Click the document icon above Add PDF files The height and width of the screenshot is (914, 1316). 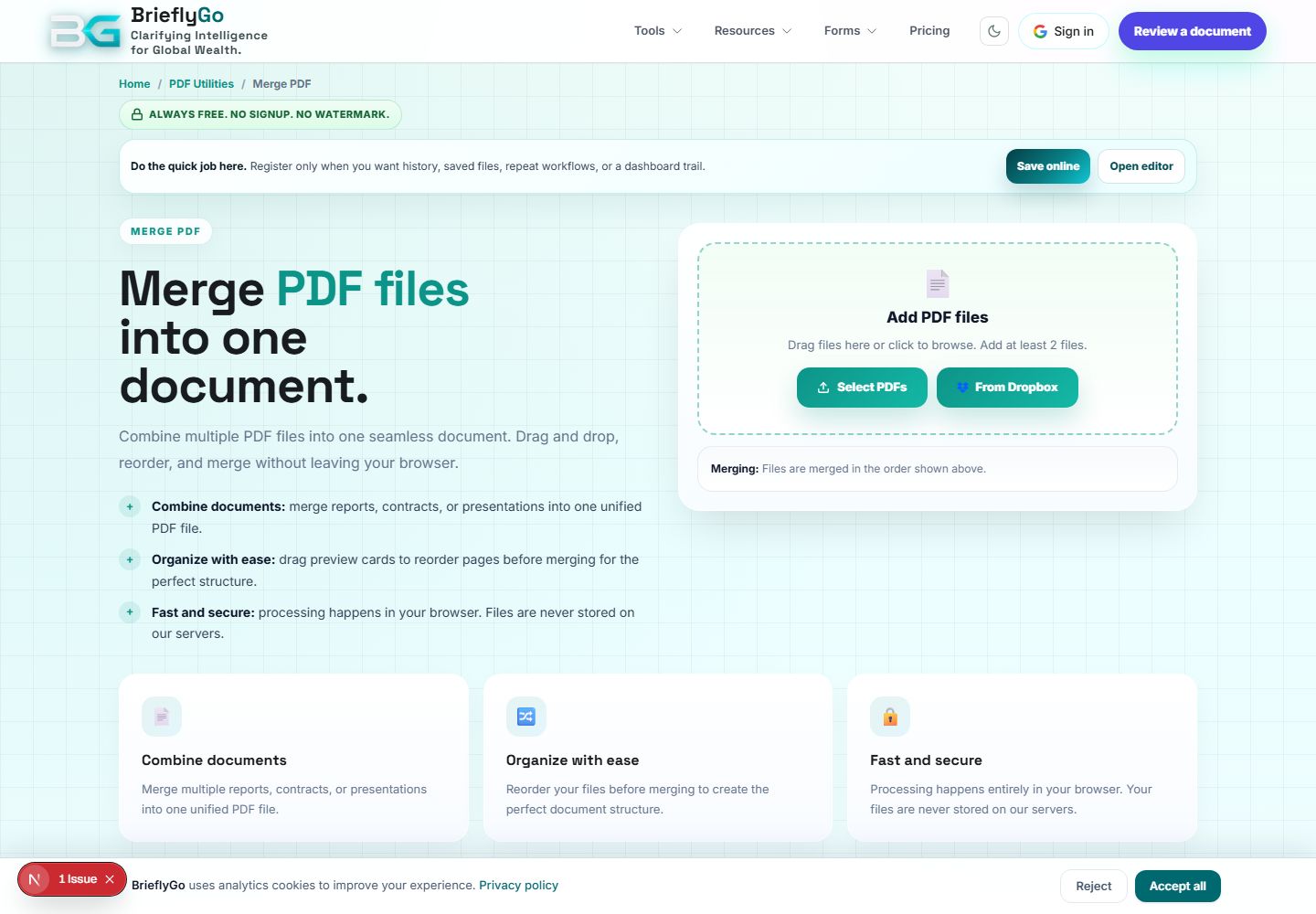[938, 283]
